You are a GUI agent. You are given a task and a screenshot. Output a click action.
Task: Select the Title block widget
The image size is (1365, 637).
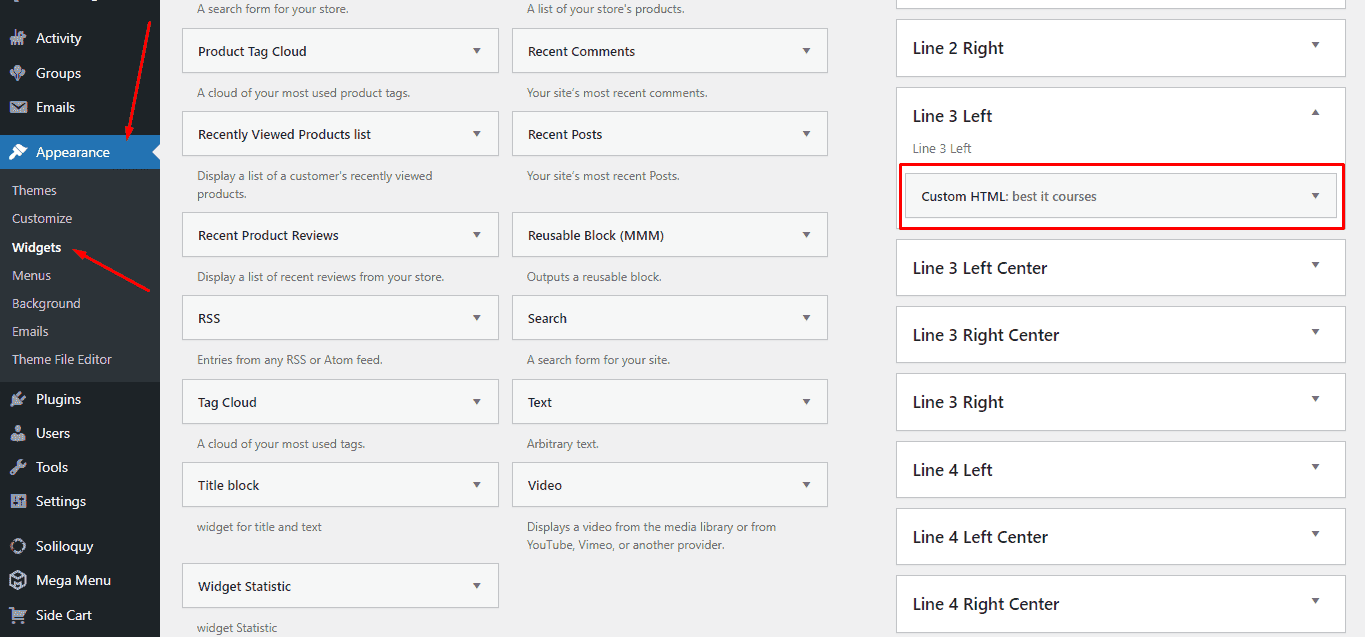(x=229, y=485)
